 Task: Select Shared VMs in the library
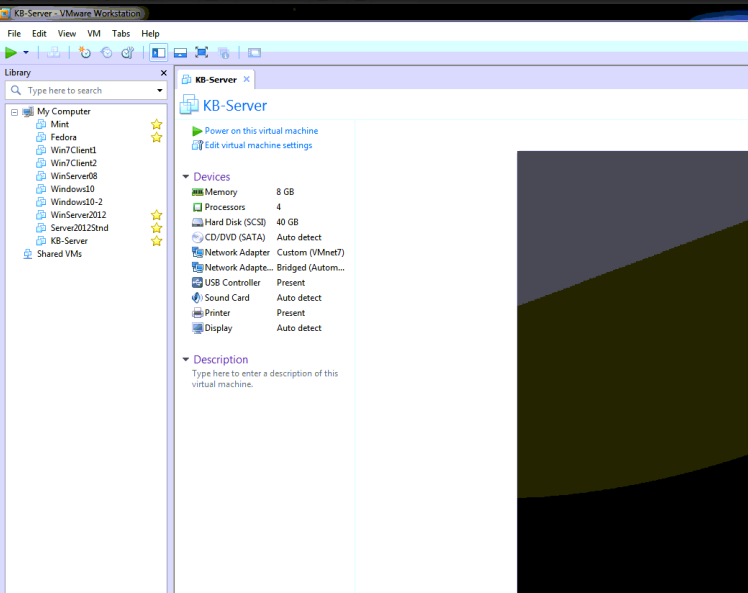pyautogui.click(x=59, y=254)
